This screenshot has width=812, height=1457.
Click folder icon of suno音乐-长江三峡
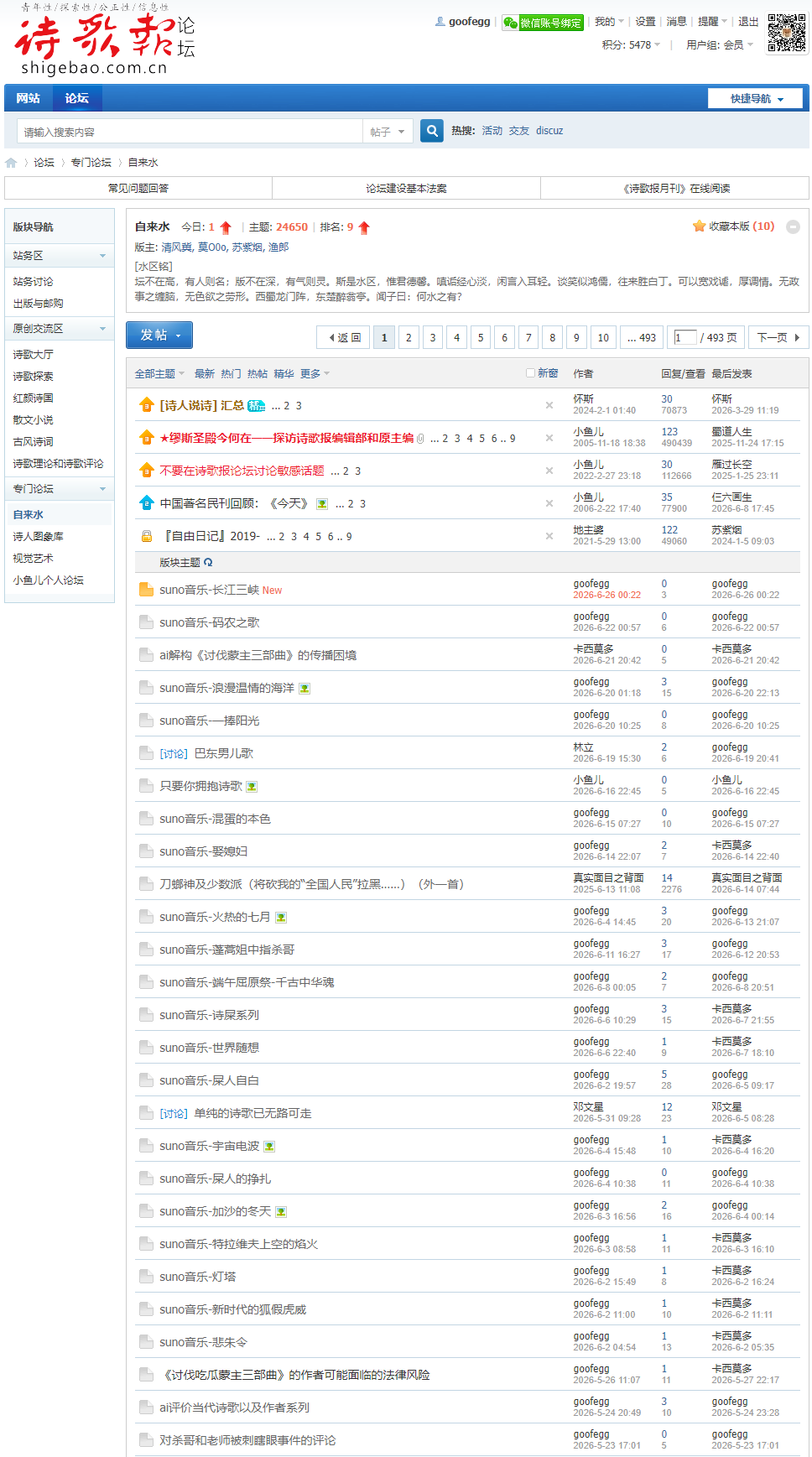point(146,590)
